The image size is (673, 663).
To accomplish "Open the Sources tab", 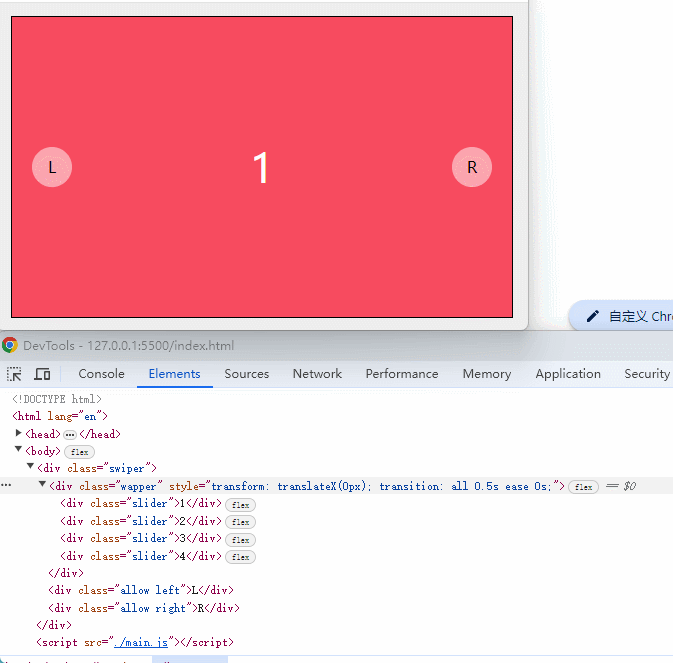I will pyautogui.click(x=247, y=374).
